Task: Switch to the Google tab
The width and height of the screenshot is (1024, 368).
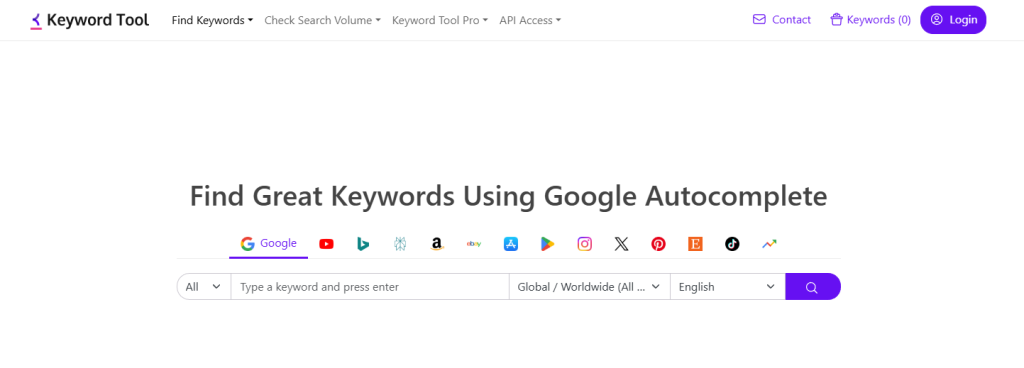Action: coord(268,243)
